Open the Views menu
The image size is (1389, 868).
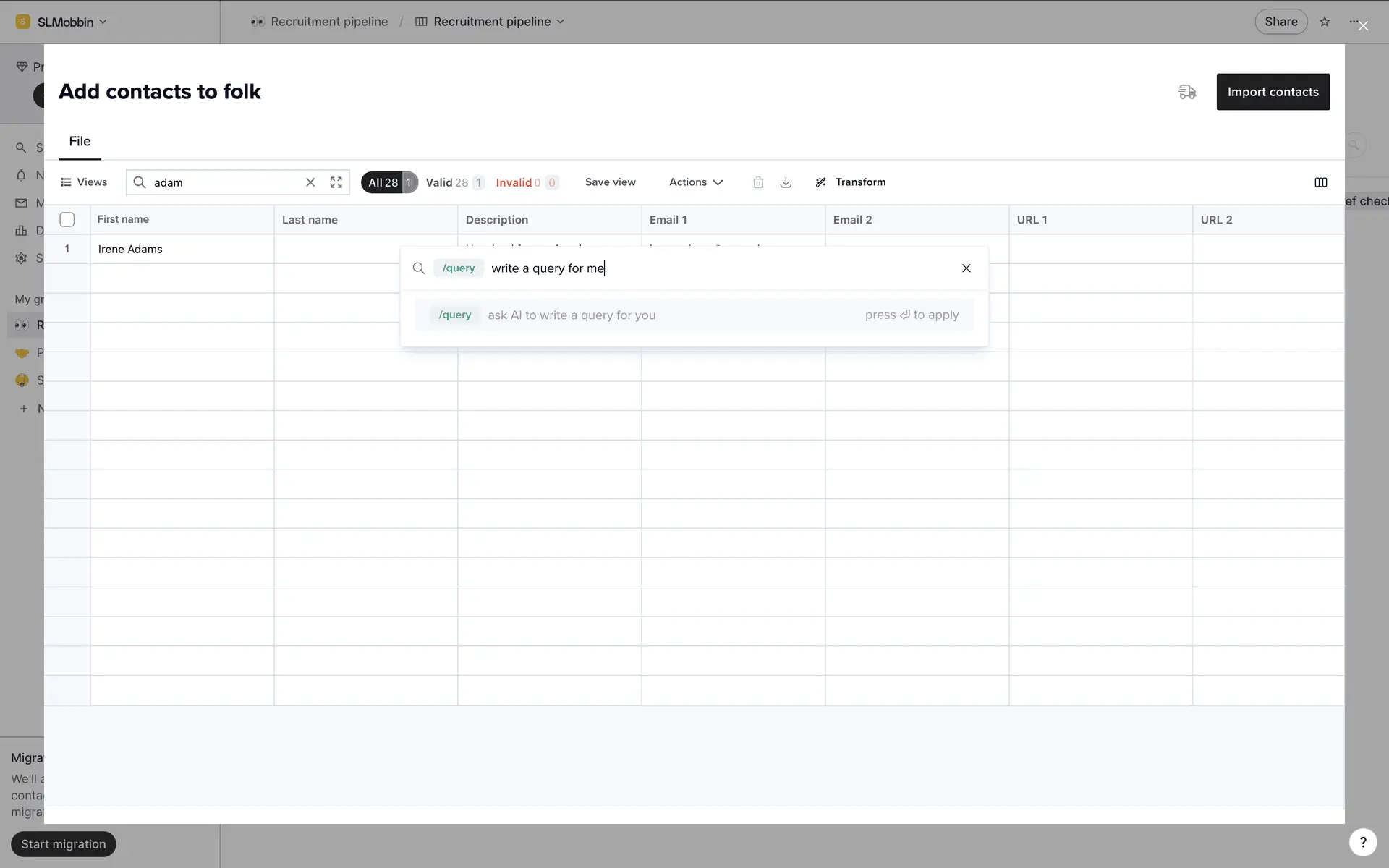(84, 182)
